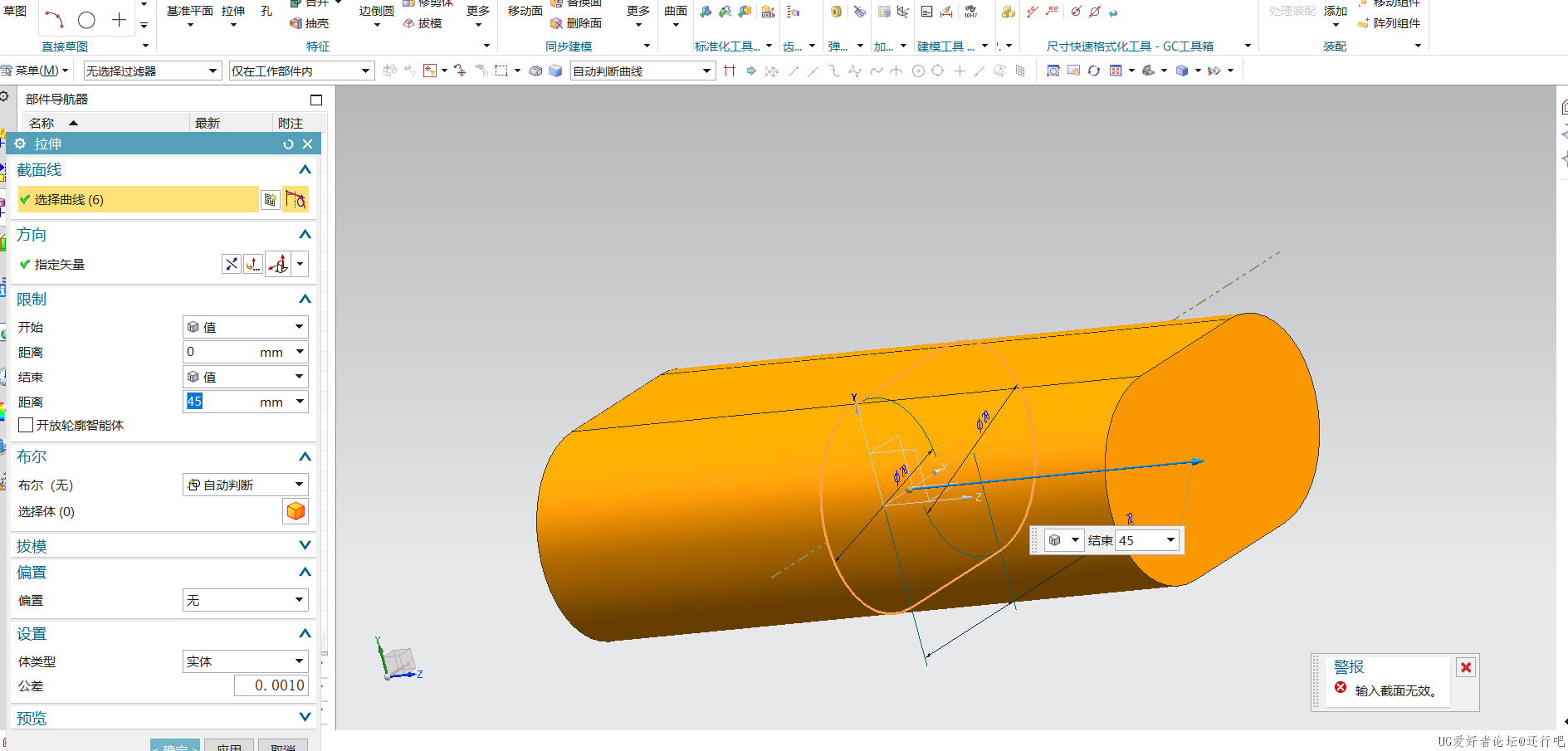Close the 拉伸 extrude dialog
The width and height of the screenshot is (1568, 751).
(x=308, y=144)
